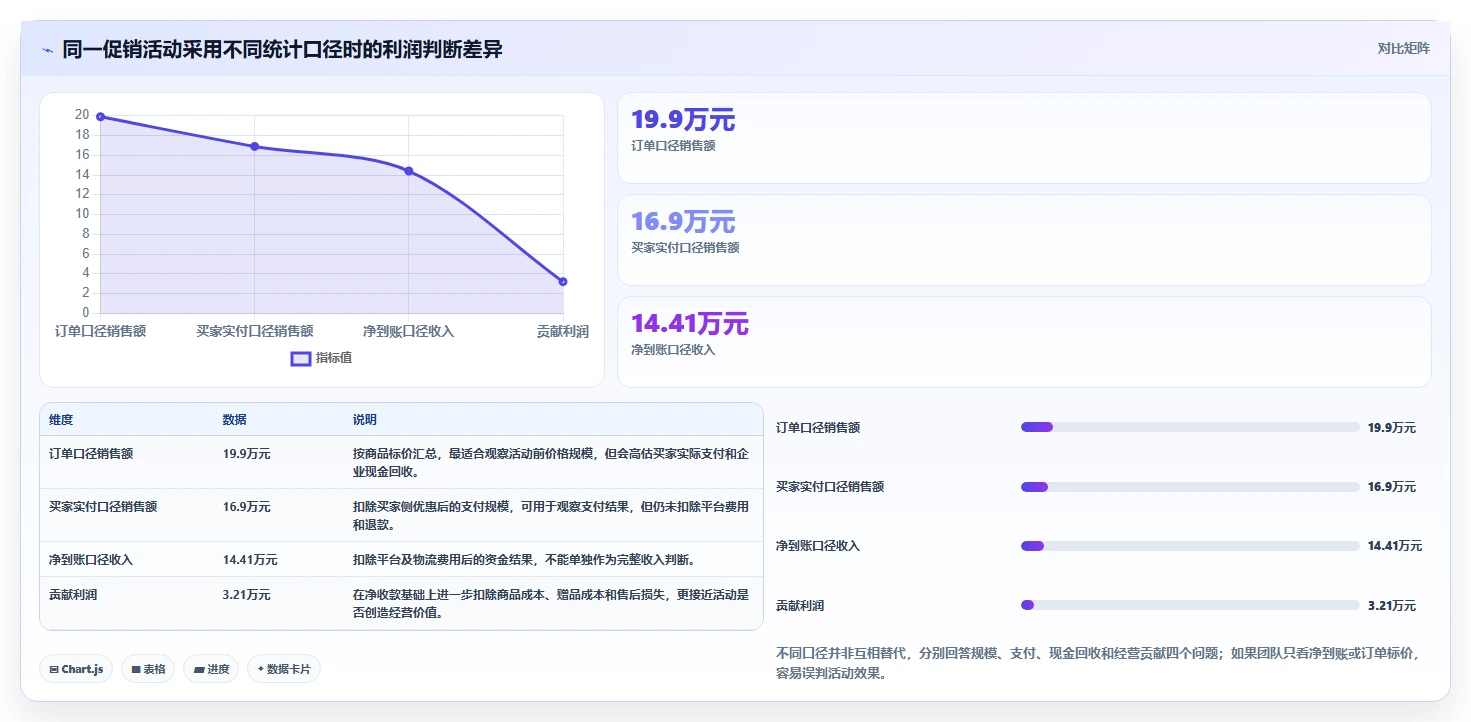
Task: Click the 净到账口径收入 caption in the third card
Action: tap(673, 350)
